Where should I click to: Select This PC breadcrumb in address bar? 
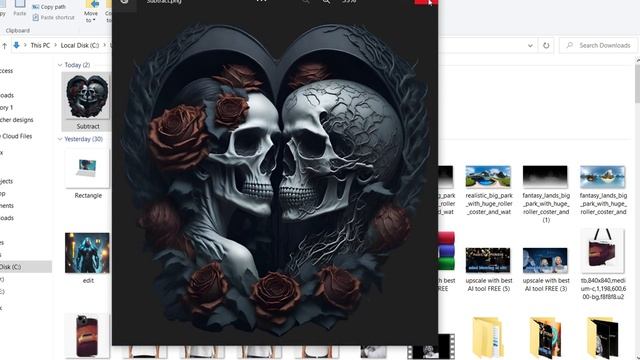click(40, 45)
